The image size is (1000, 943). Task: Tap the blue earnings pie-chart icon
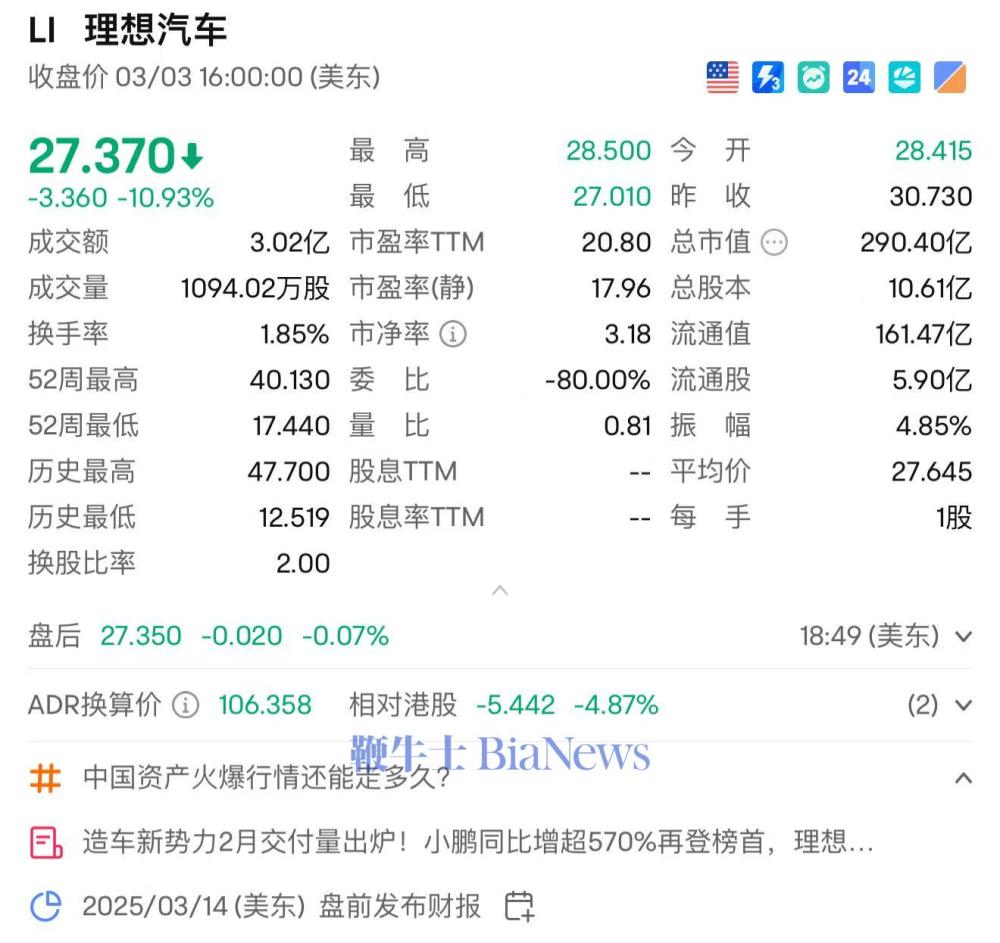pyautogui.click(x=46, y=906)
